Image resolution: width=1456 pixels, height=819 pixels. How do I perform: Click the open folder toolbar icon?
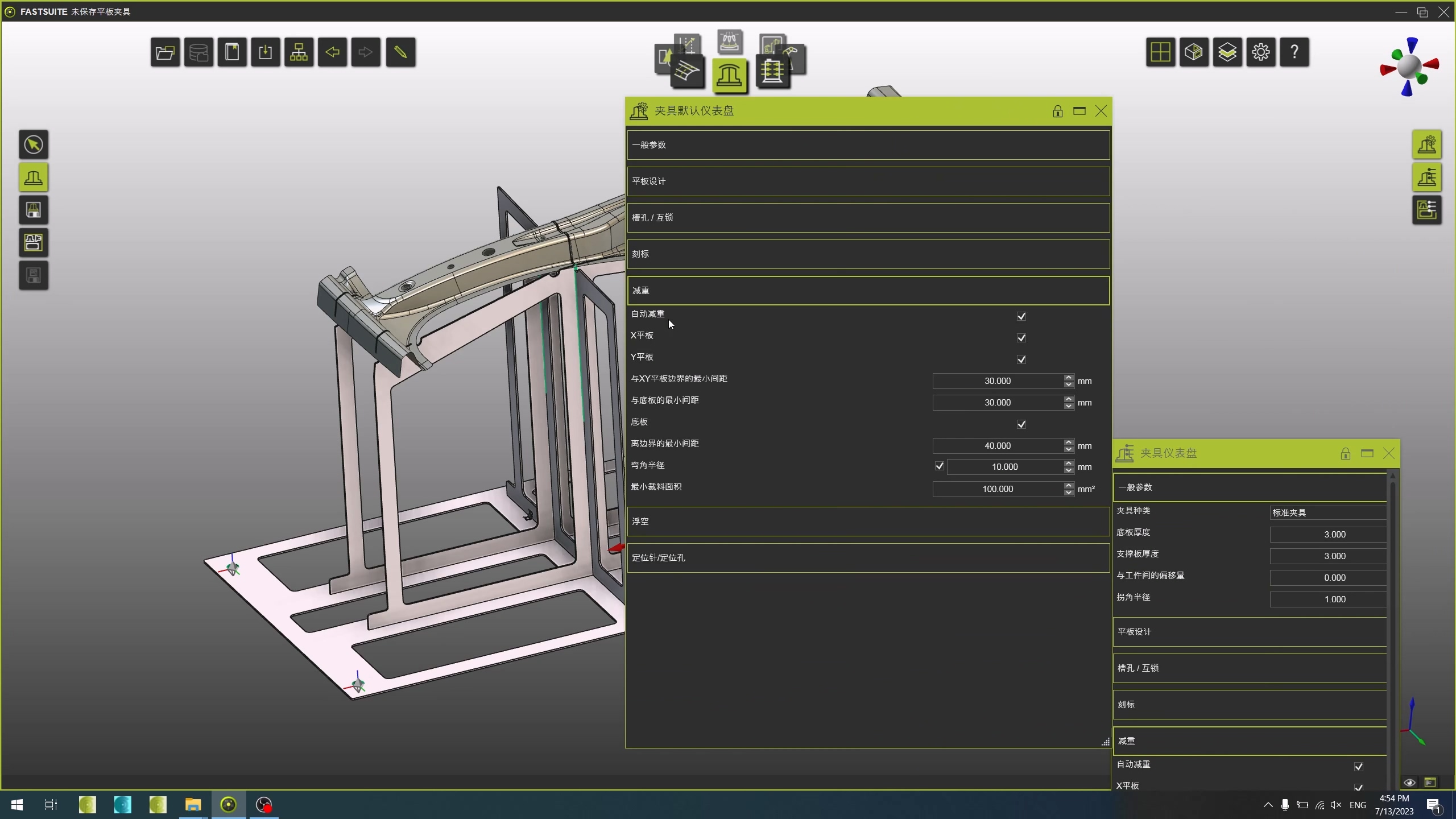[x=165, y=52]
